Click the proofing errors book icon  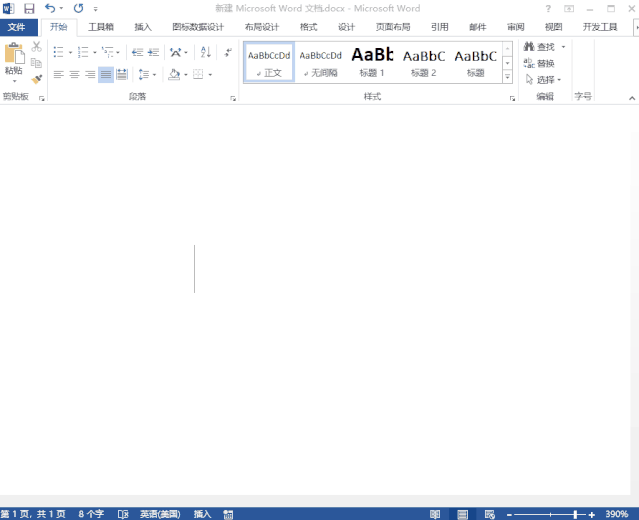123,514
